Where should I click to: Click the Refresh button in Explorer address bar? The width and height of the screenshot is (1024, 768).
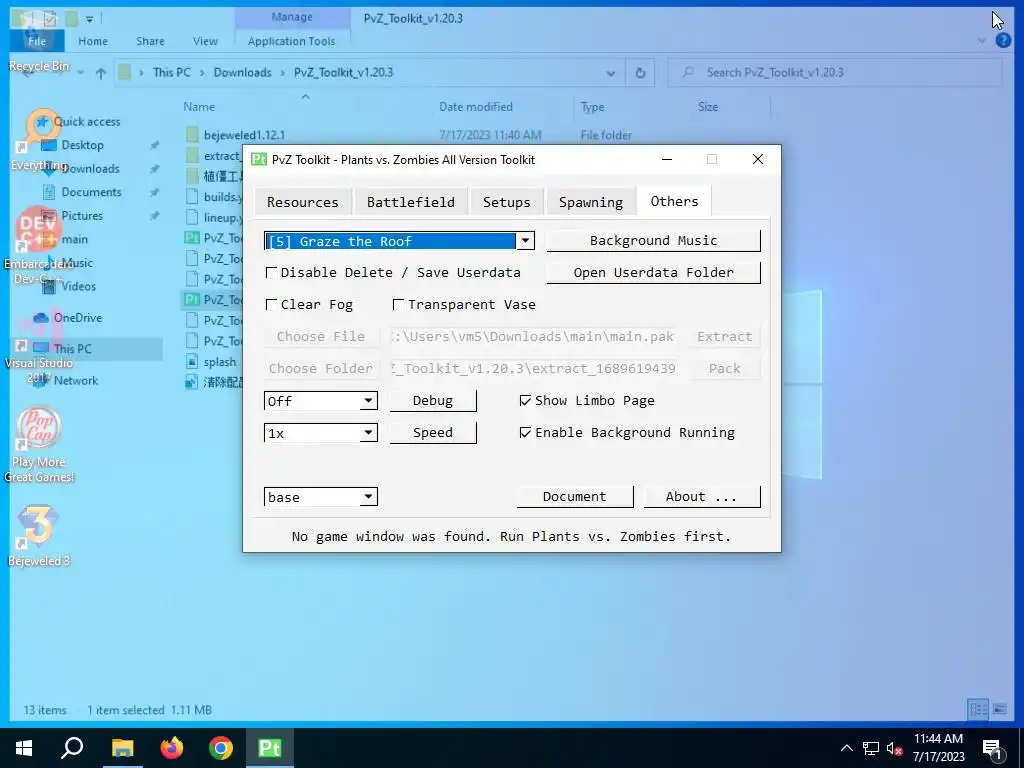[x=640, y=72]
